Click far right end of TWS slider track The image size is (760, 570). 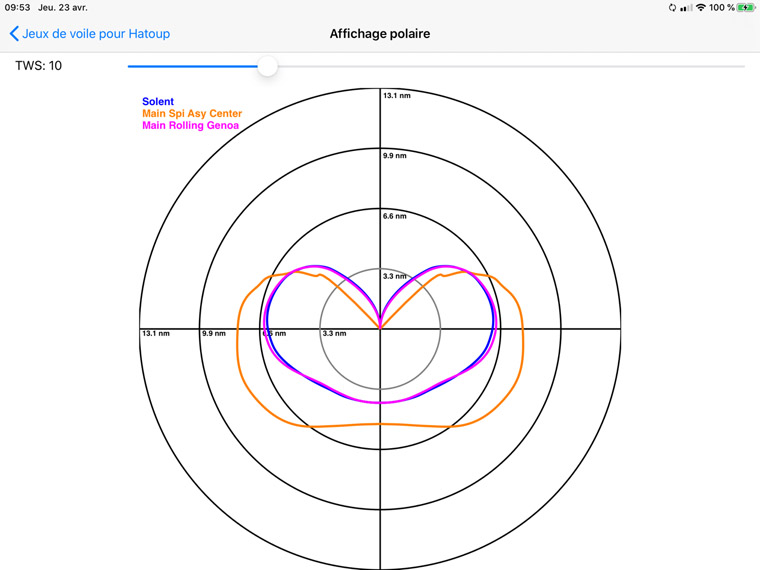(x=742, y=66)
